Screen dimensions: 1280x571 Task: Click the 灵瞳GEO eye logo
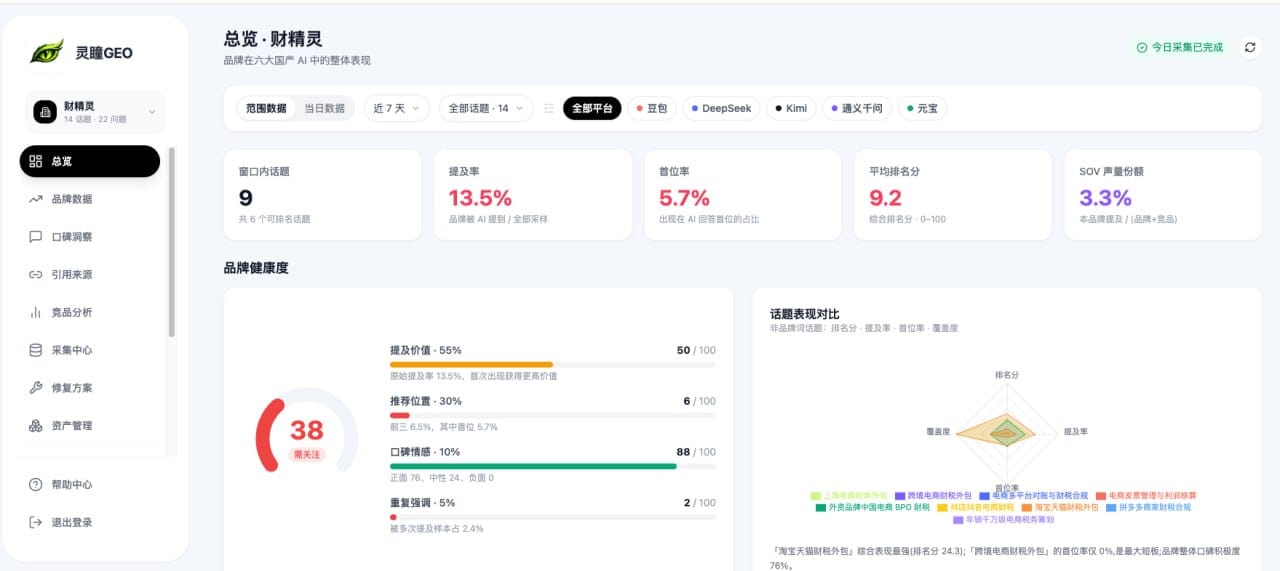(46, 52)
